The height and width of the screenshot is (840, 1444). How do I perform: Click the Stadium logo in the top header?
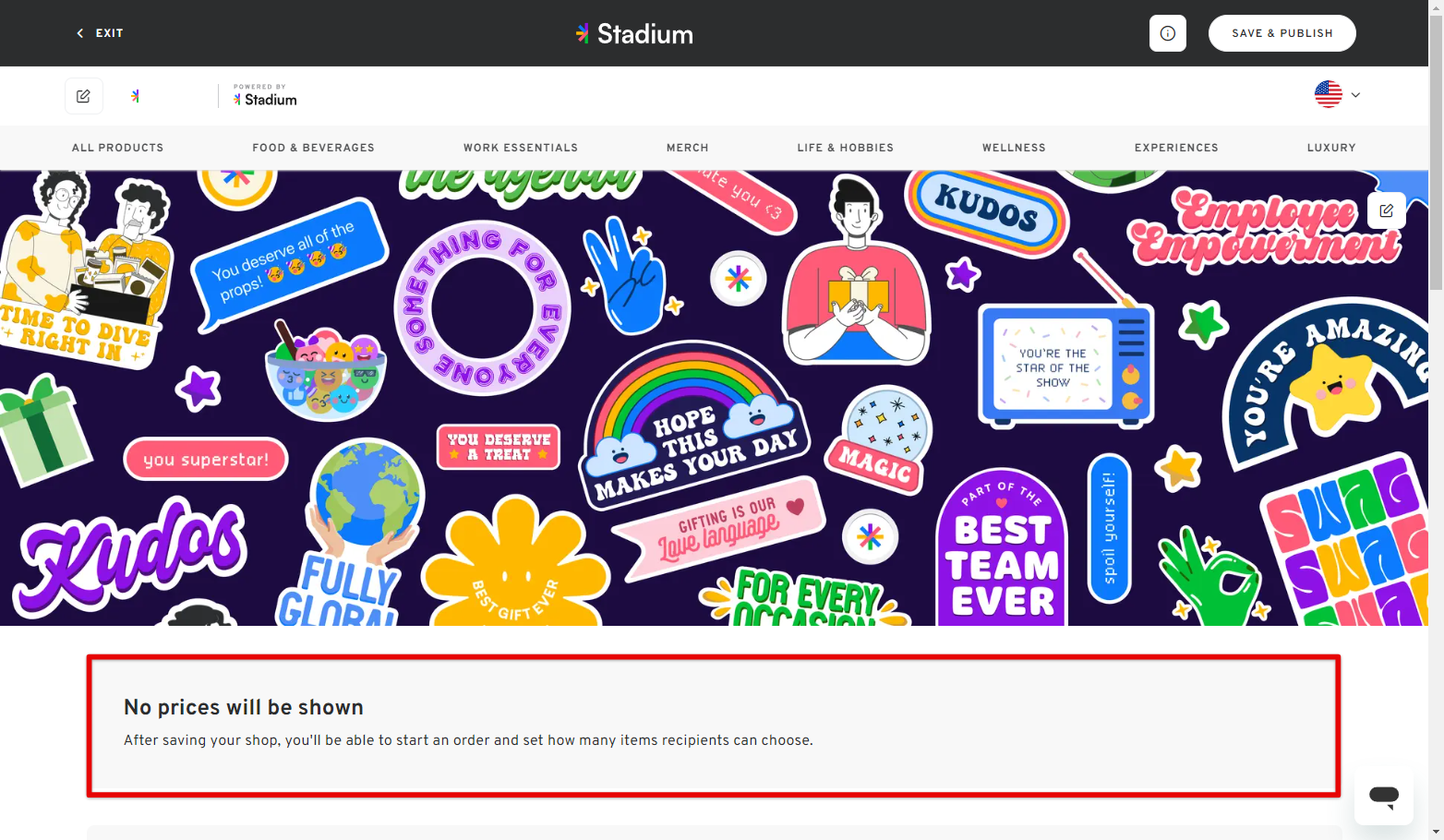point(634,33)
